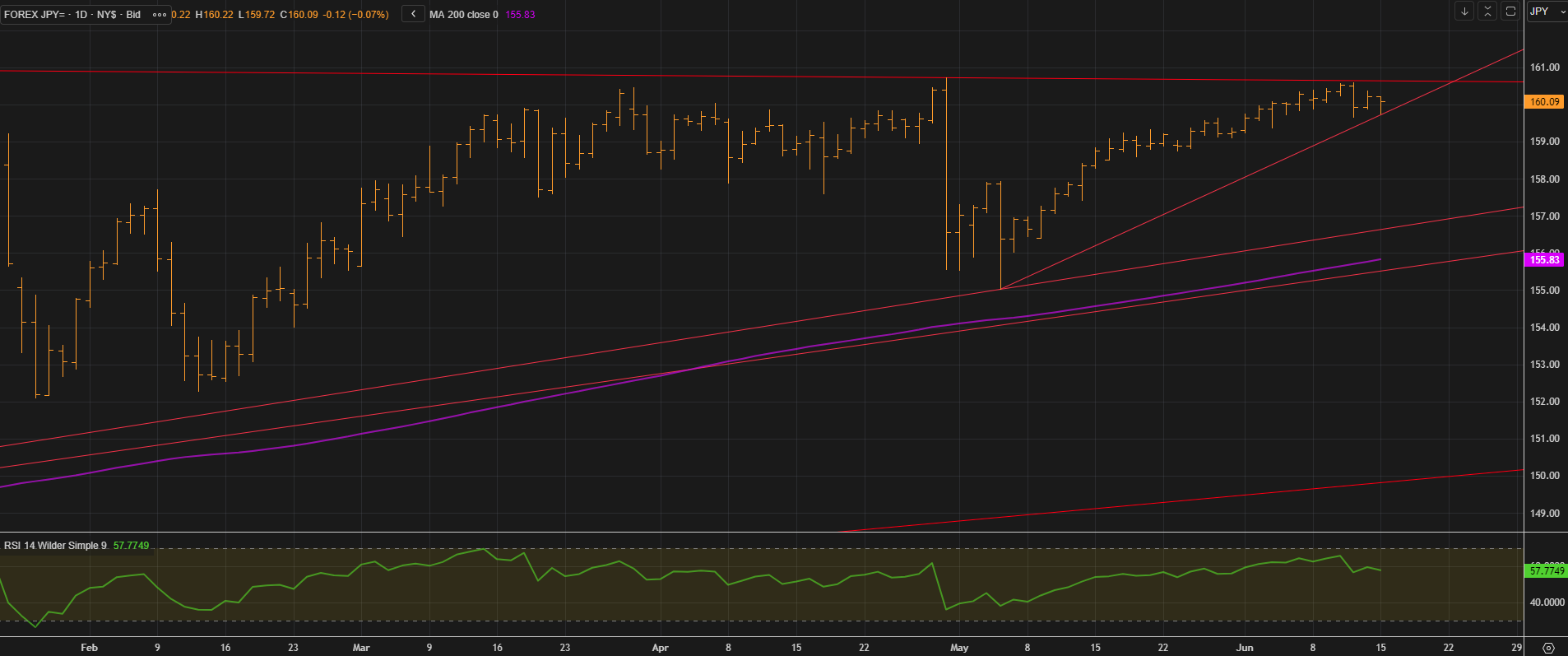
Task: Click the May label on time axis
Action: tap(959, 648)
